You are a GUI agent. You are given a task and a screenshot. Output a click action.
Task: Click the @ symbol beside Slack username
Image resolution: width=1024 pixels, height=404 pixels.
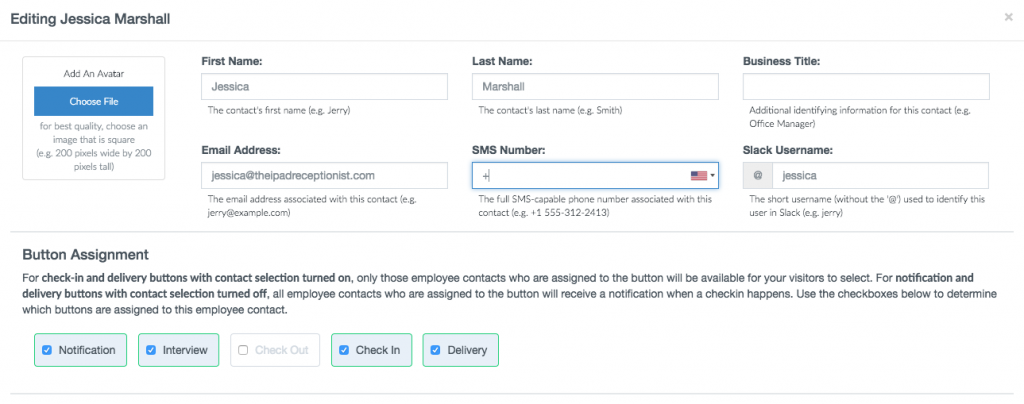758,176
